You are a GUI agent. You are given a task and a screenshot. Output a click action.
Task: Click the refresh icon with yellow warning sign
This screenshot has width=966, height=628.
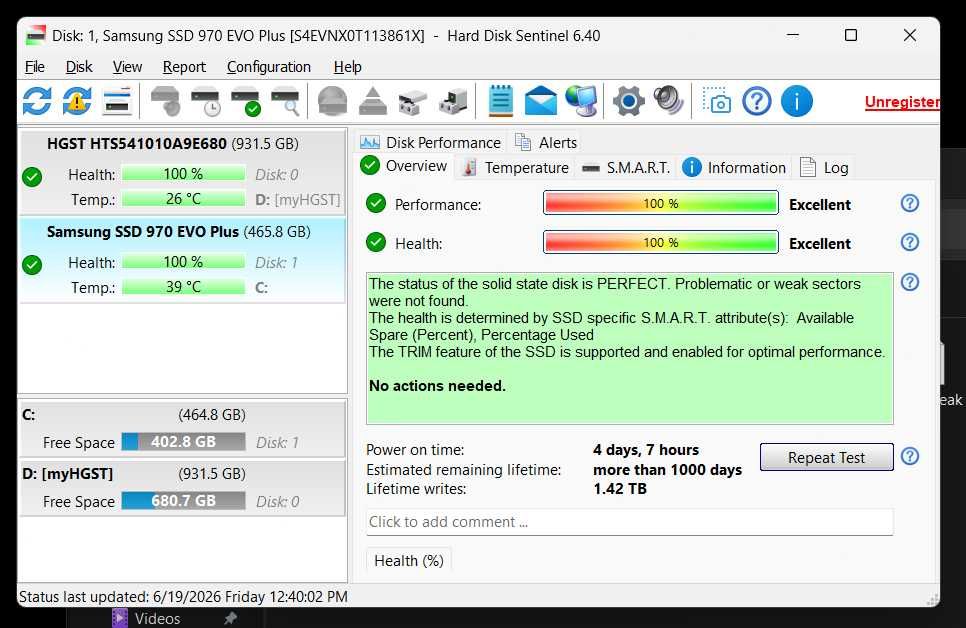(x=77, y=101)
